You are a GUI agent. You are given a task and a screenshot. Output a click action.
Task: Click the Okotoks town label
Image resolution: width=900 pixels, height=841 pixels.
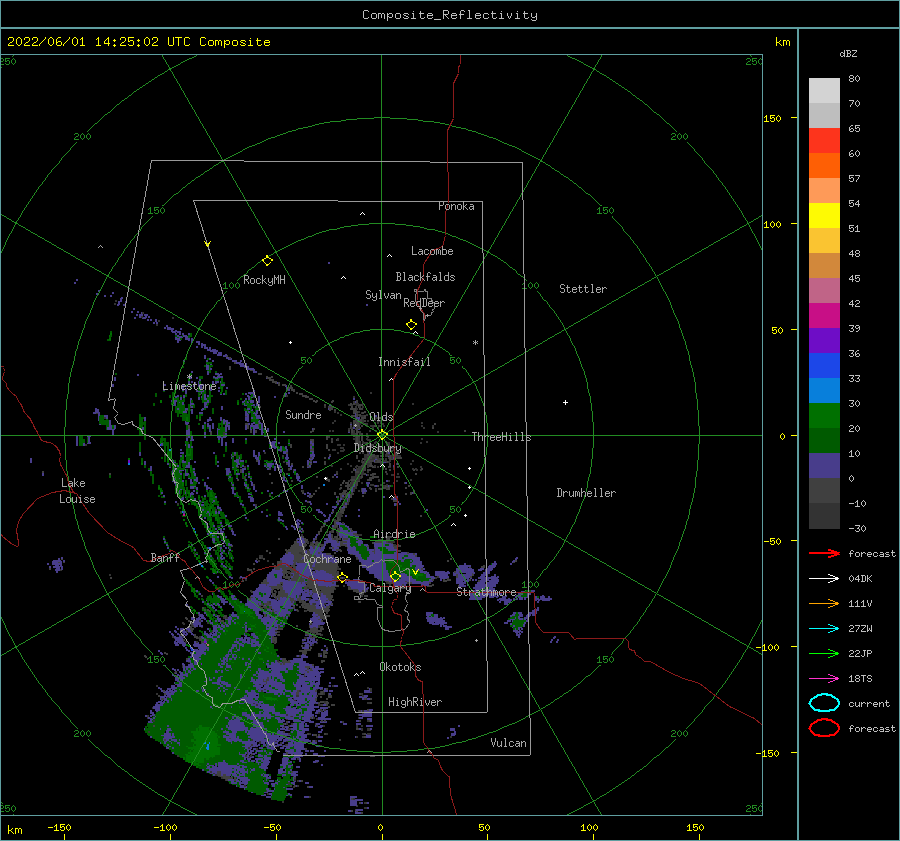click(400, 667)
